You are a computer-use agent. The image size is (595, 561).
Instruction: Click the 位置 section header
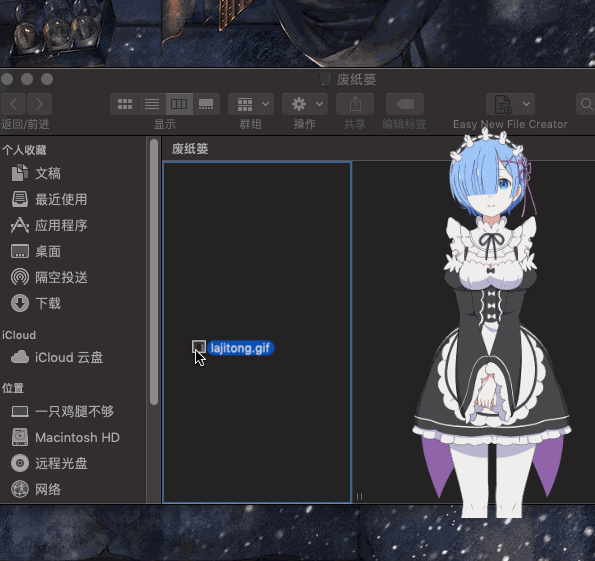click(x=13, y=388)
